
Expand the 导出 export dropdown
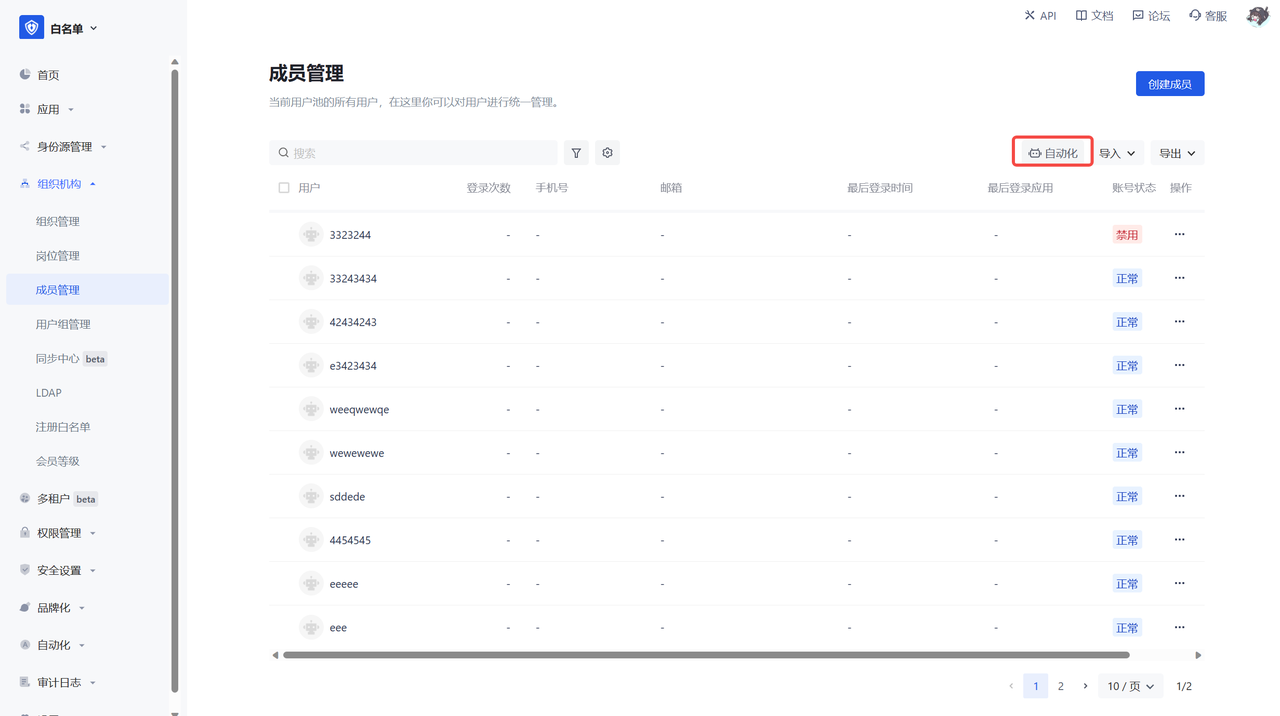1176,153
